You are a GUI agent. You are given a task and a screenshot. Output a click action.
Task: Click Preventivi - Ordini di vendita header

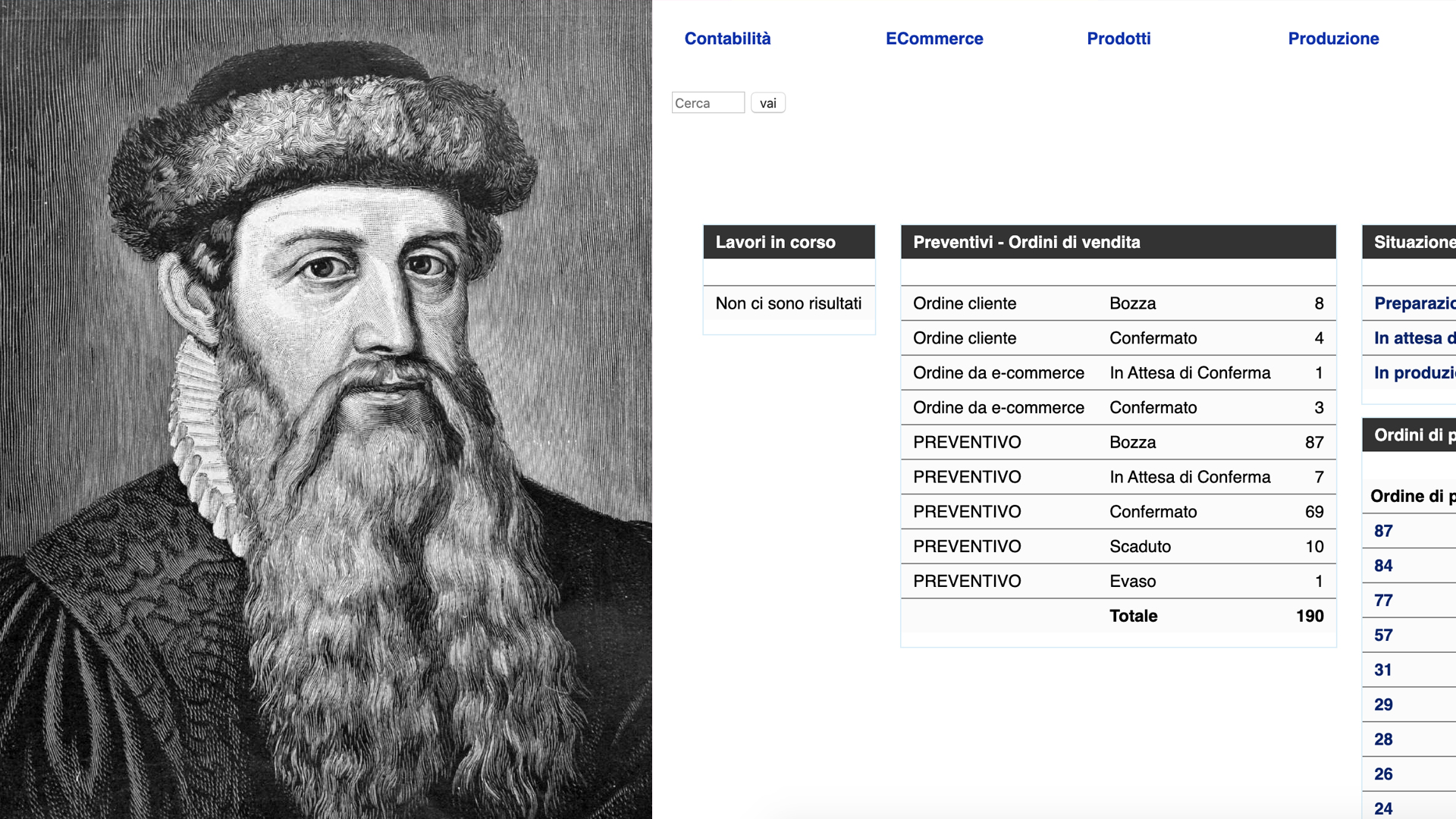[x=1119, y=242]
